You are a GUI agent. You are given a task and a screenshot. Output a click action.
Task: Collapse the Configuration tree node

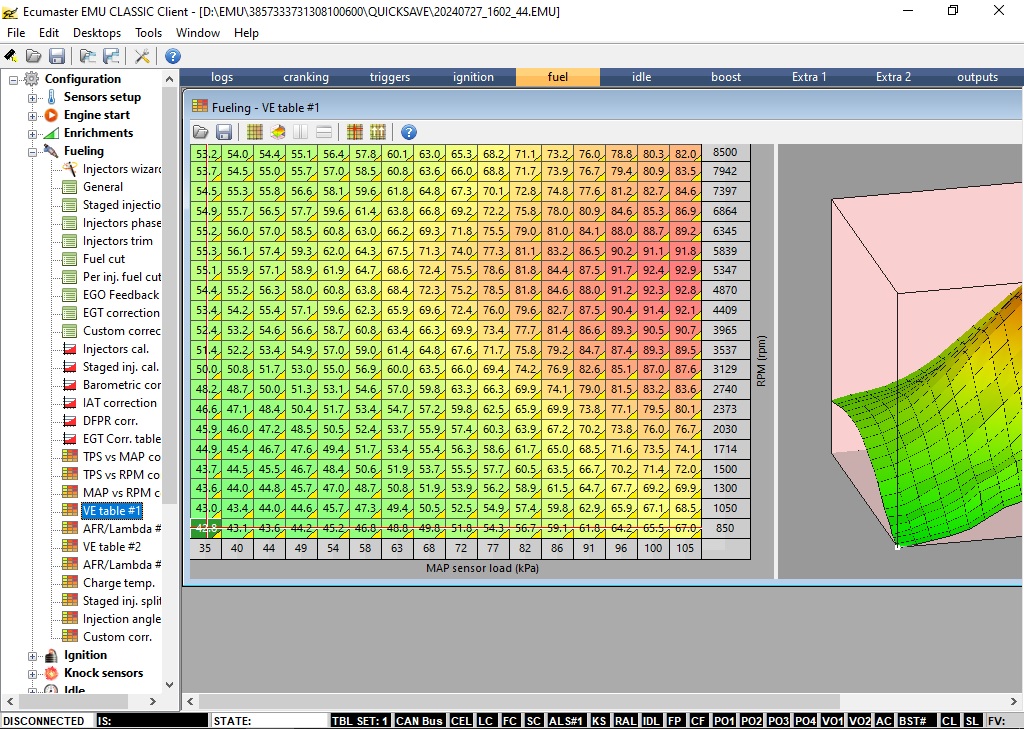(x=13, y=80)
